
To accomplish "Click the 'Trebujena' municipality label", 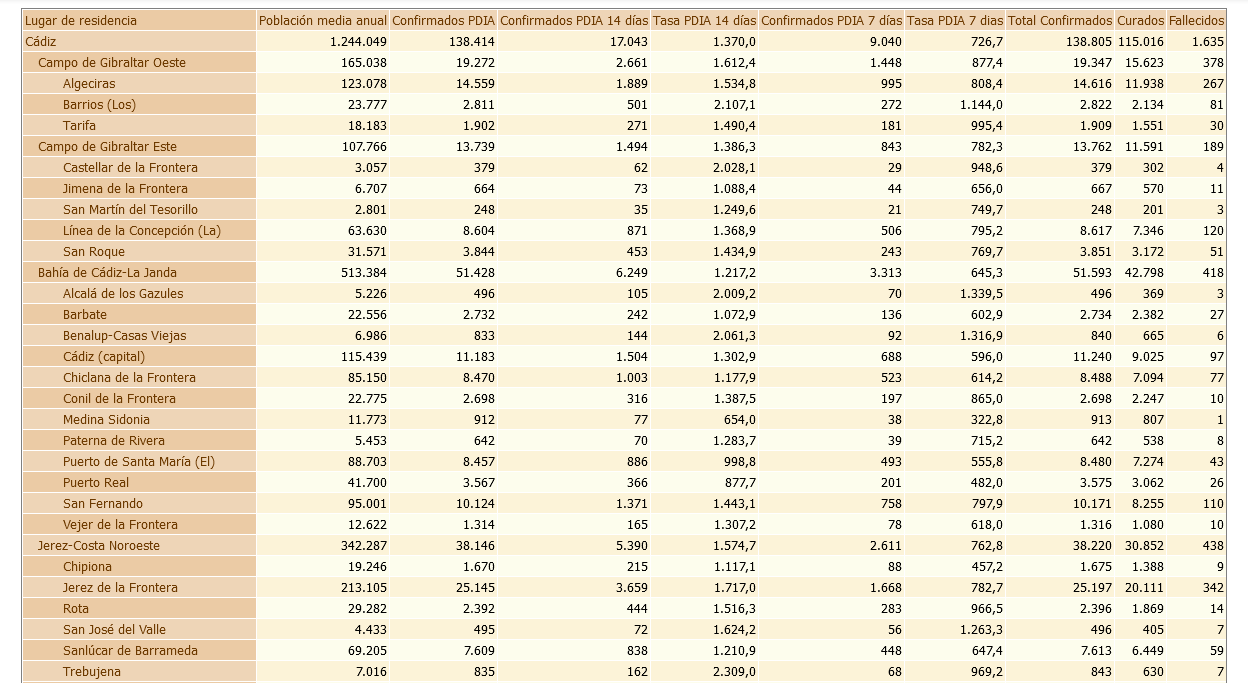I will tap(92, 672).
